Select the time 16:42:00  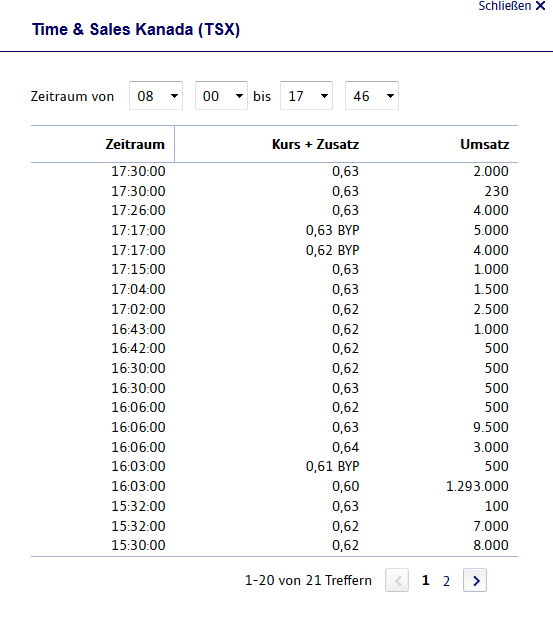coord(138,348)
